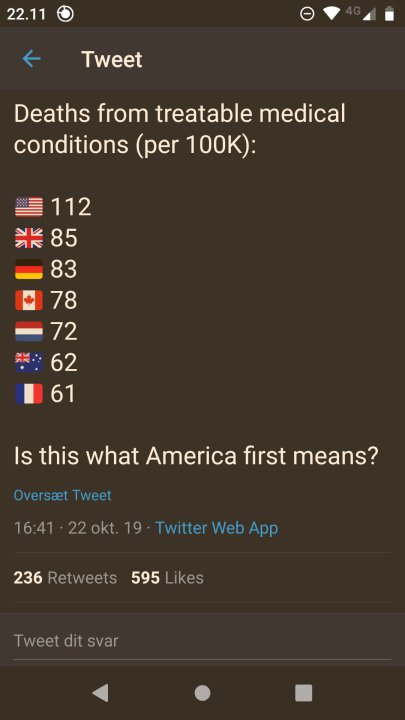Image resolution: width=405 pixels, height=720 pixels.
Task: Click the Oversæt Tweet link
Action: tap(62, 495)
